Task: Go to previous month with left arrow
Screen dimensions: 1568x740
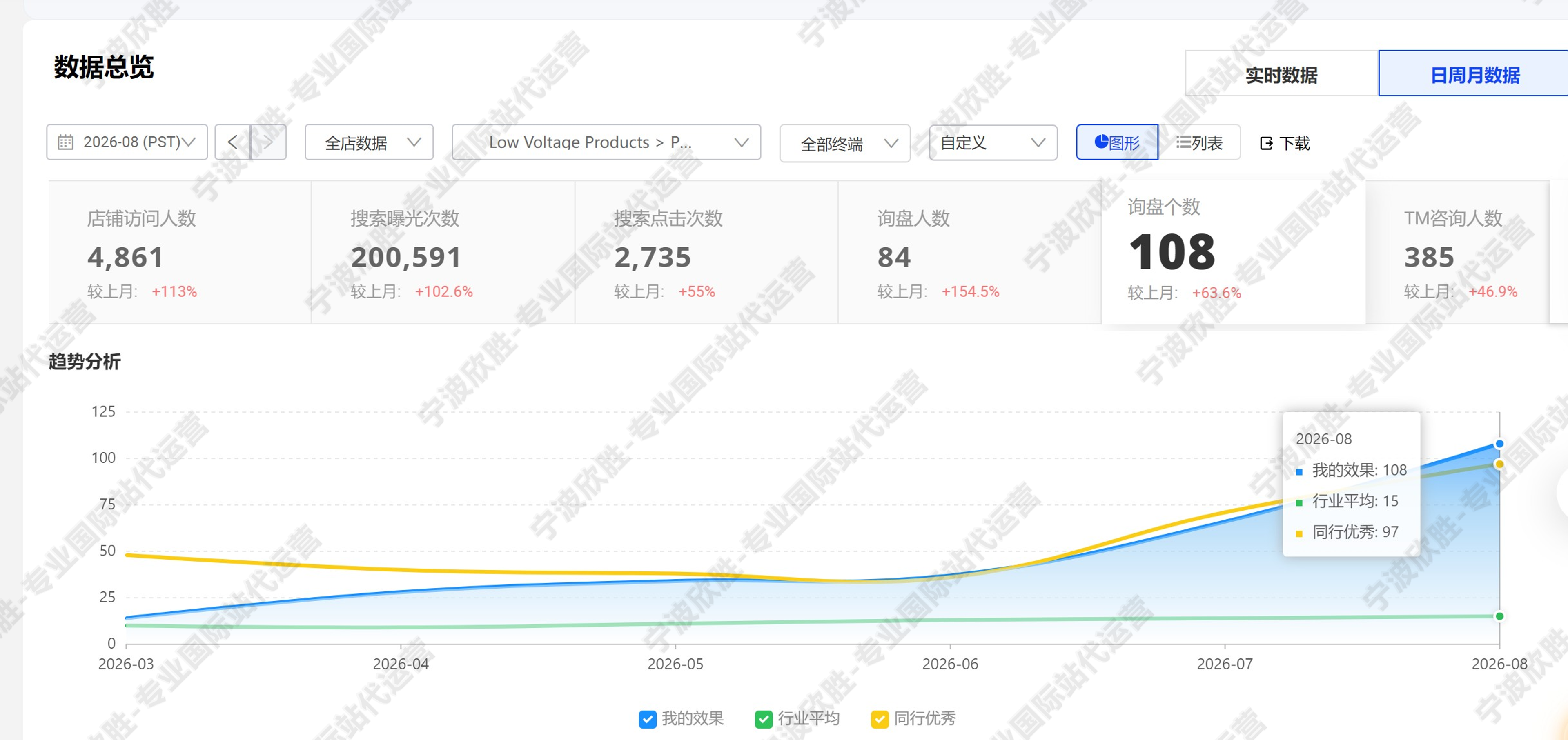Action: [232, 142]
